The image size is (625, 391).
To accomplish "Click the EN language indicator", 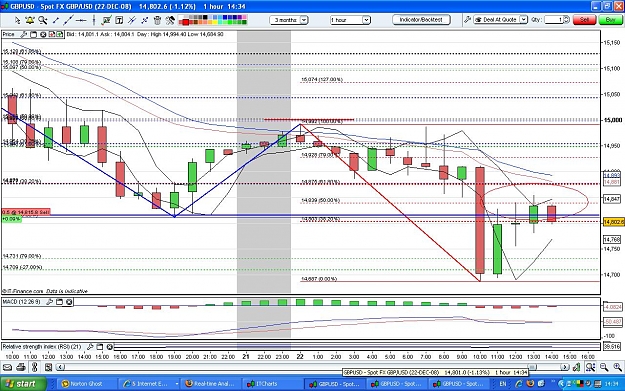I will 503,384.
